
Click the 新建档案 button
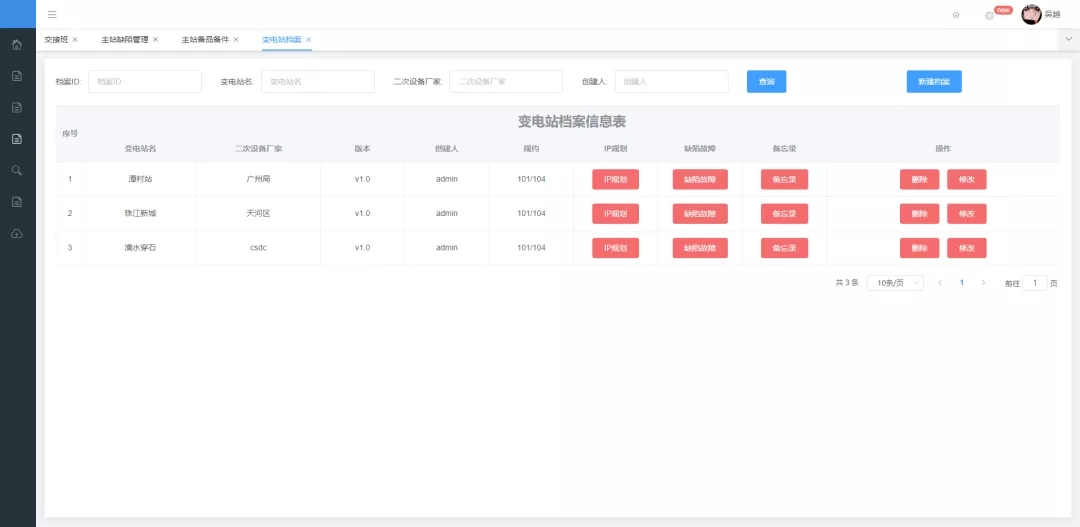[934, 82]
